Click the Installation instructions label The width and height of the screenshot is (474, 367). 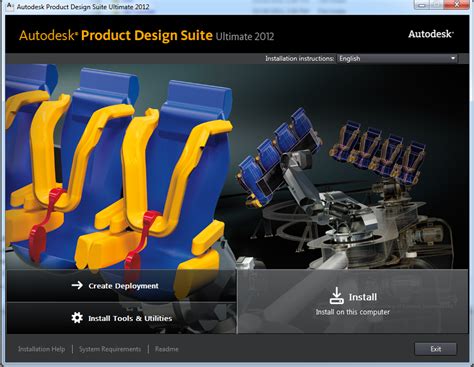(299, 59)
